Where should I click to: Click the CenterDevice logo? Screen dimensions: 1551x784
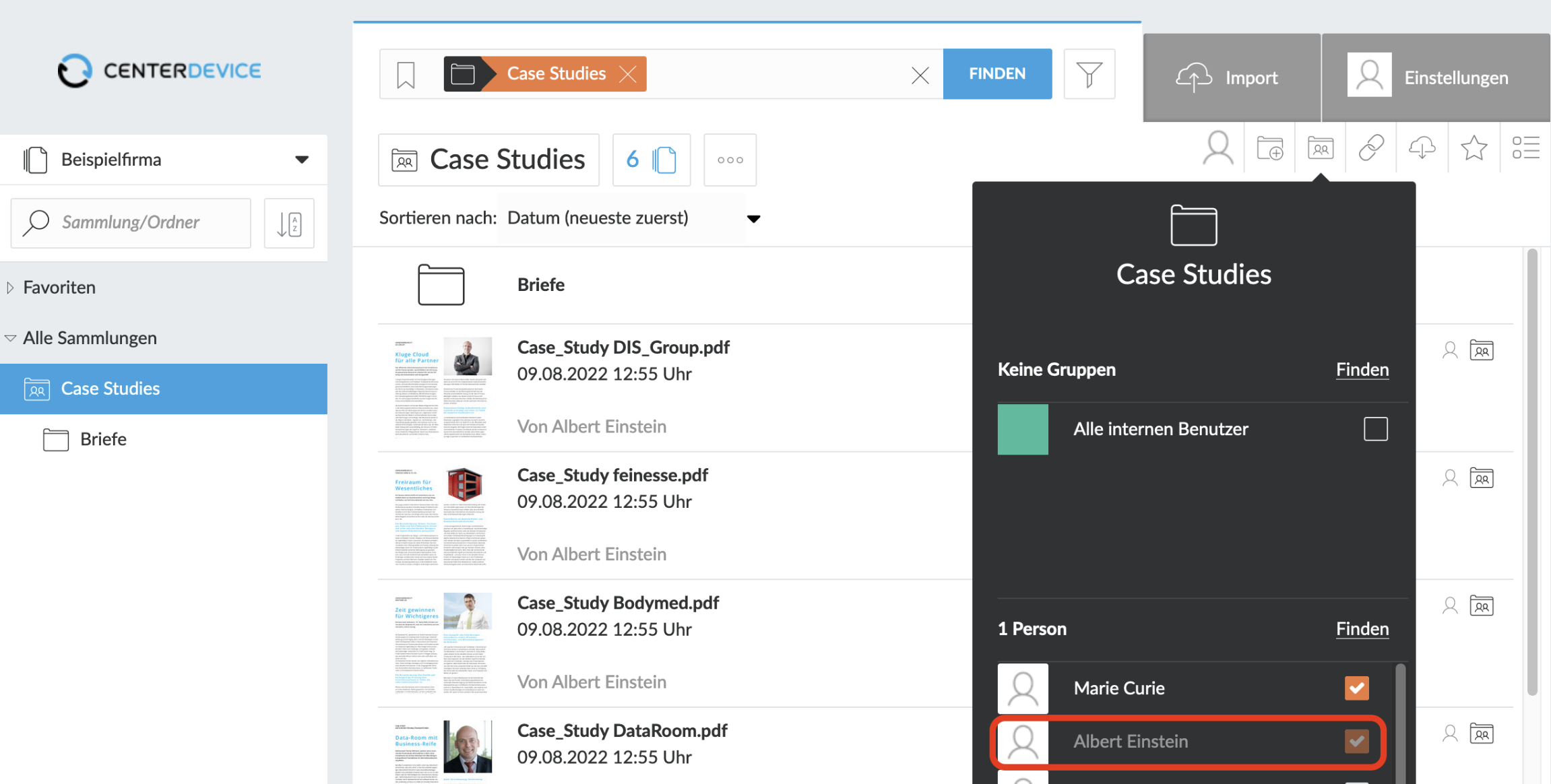click(159, 71)
